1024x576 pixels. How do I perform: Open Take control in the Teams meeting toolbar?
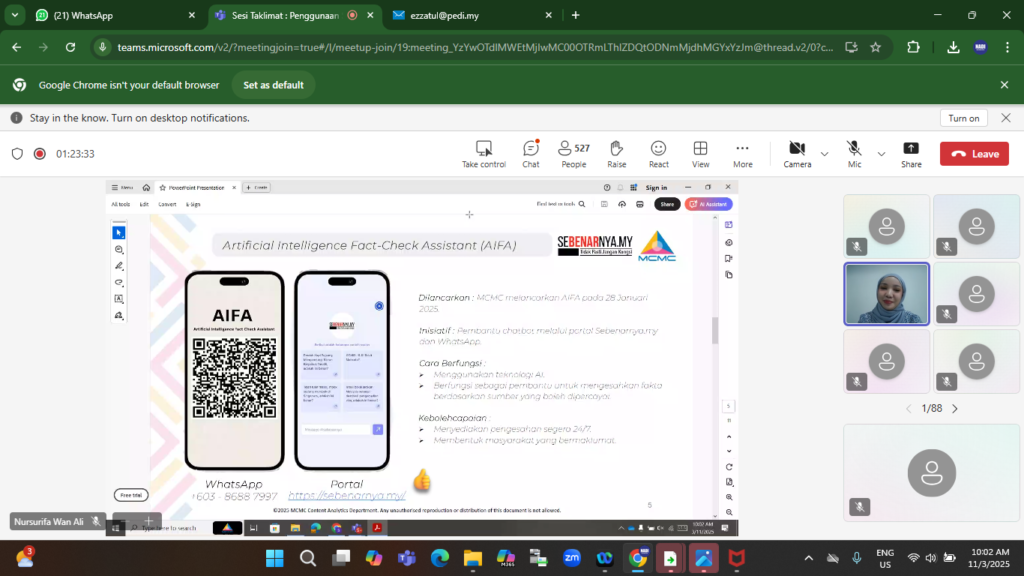coord(484,154)
